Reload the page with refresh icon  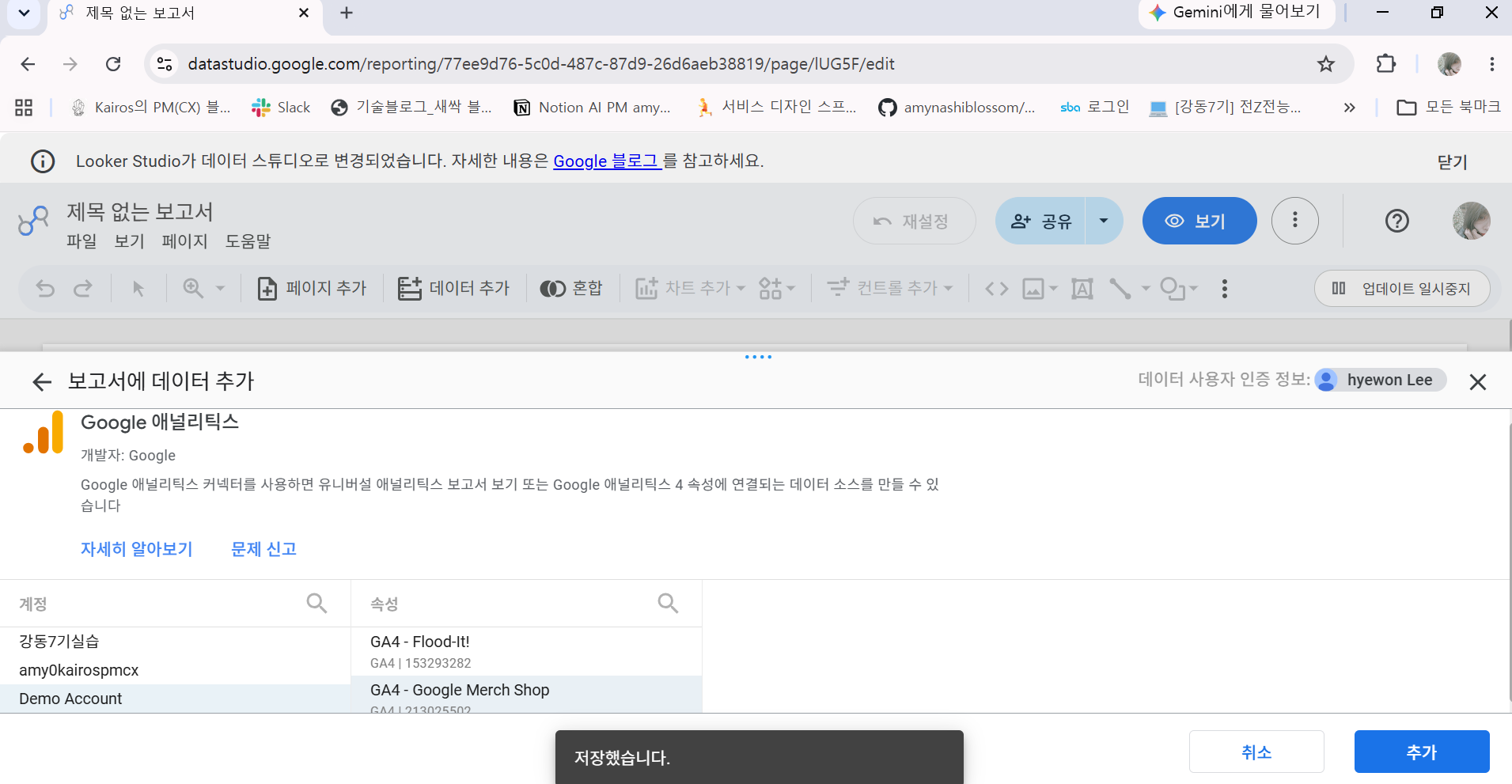tap(113, 64)
